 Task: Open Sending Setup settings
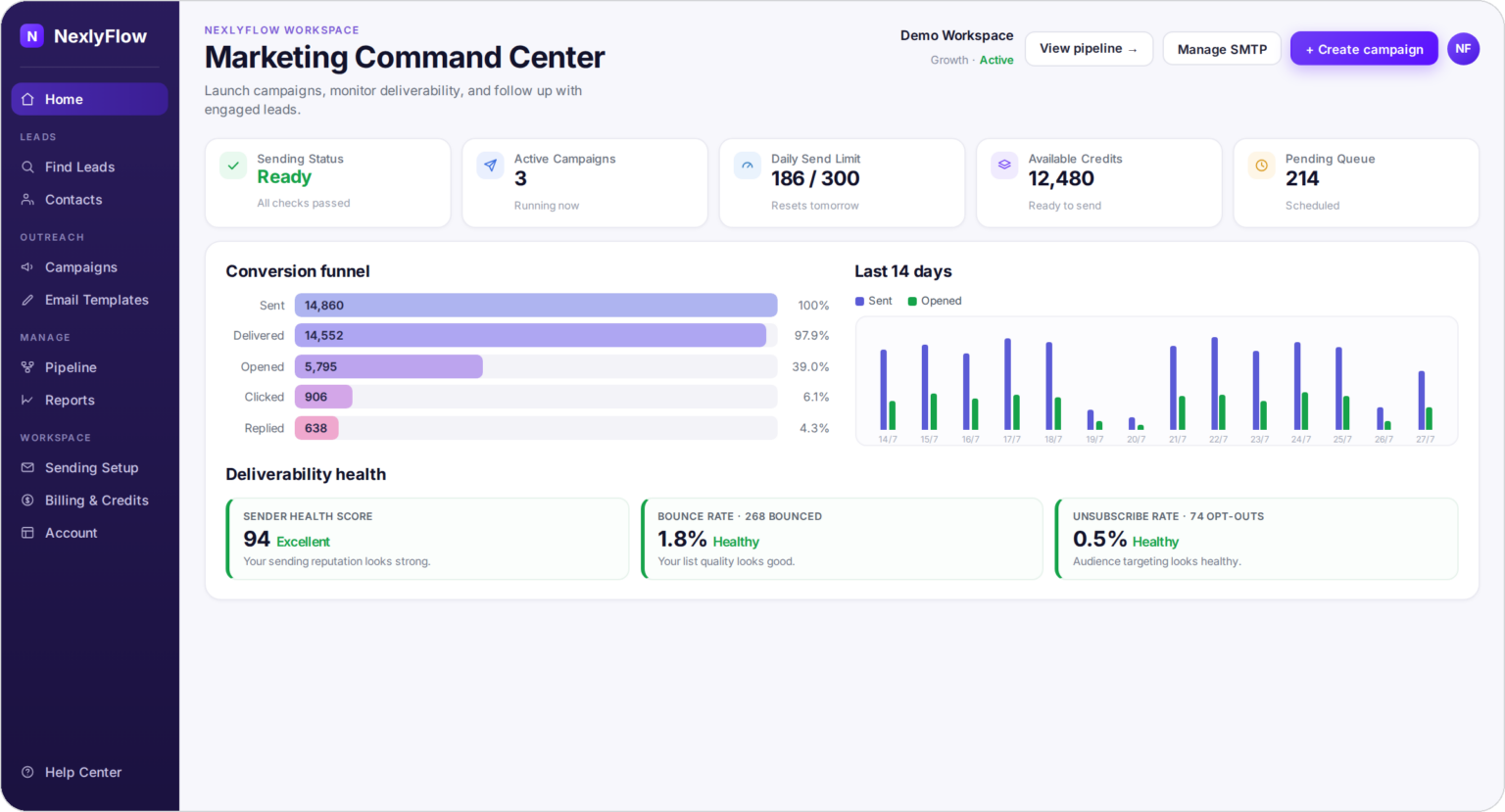point(89,467)
